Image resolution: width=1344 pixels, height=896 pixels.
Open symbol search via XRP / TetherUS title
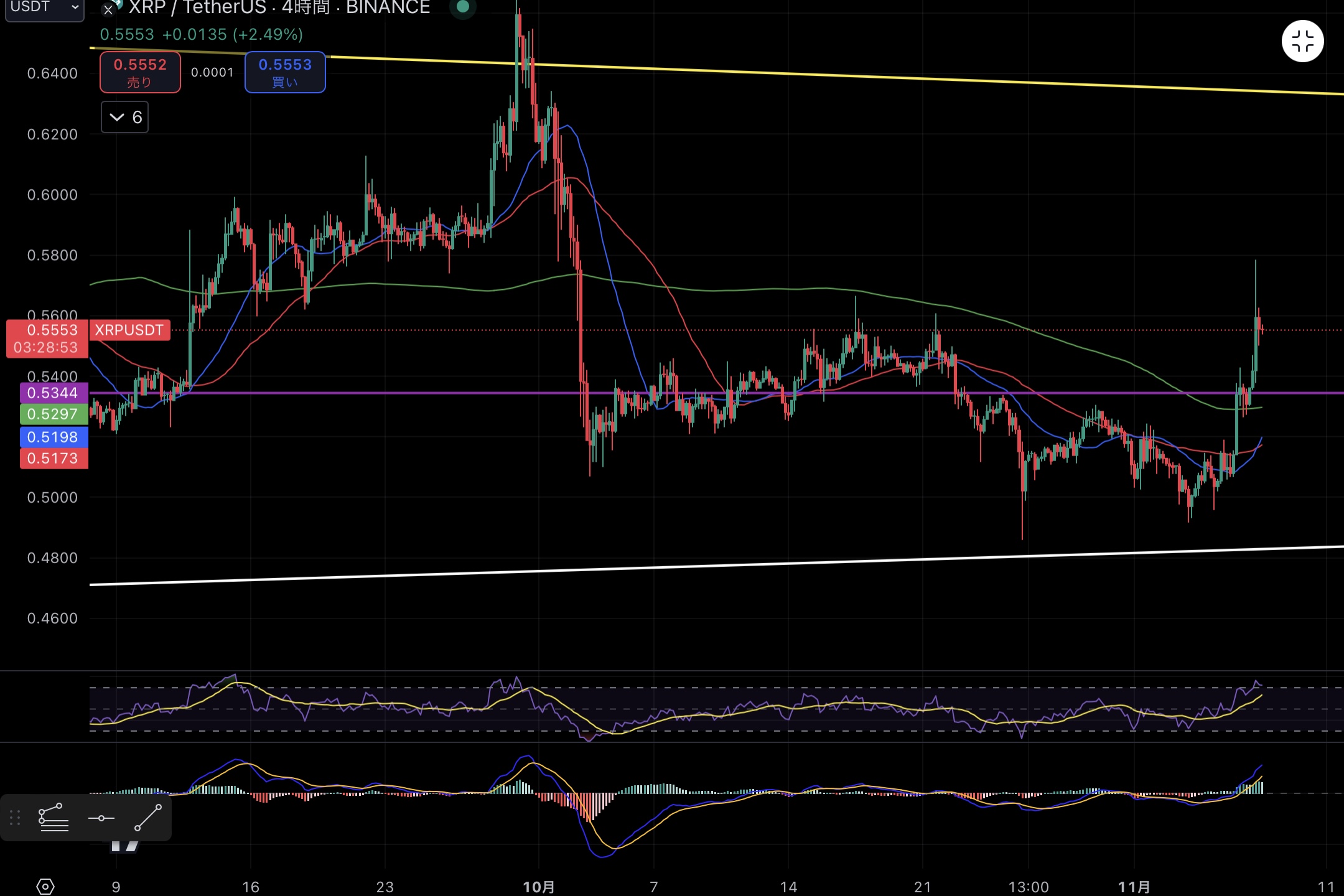pos(279,7)
